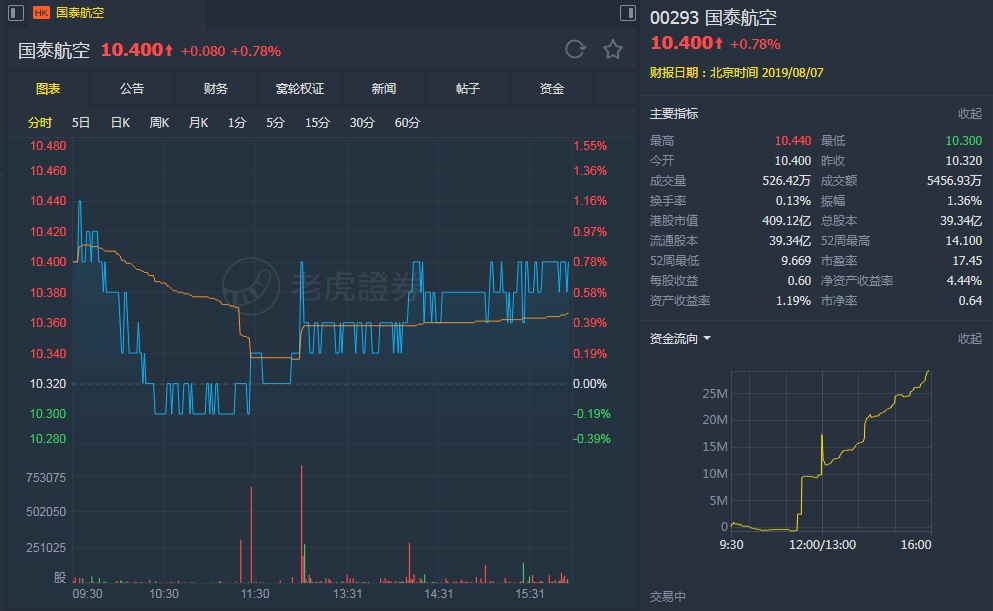This screenshot has height=611, width=993.
Task: Select 分时 chart period
Action: coord(40,123)
